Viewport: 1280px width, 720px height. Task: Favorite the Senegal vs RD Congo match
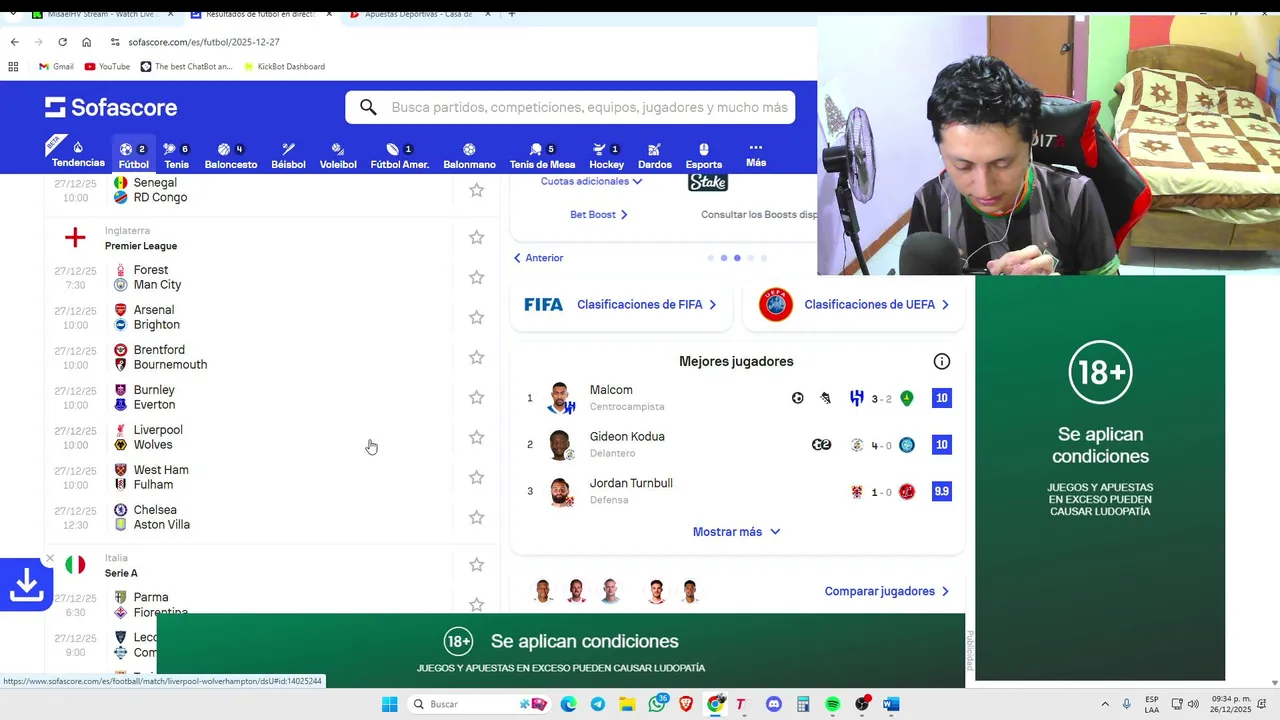click(476, 190)
